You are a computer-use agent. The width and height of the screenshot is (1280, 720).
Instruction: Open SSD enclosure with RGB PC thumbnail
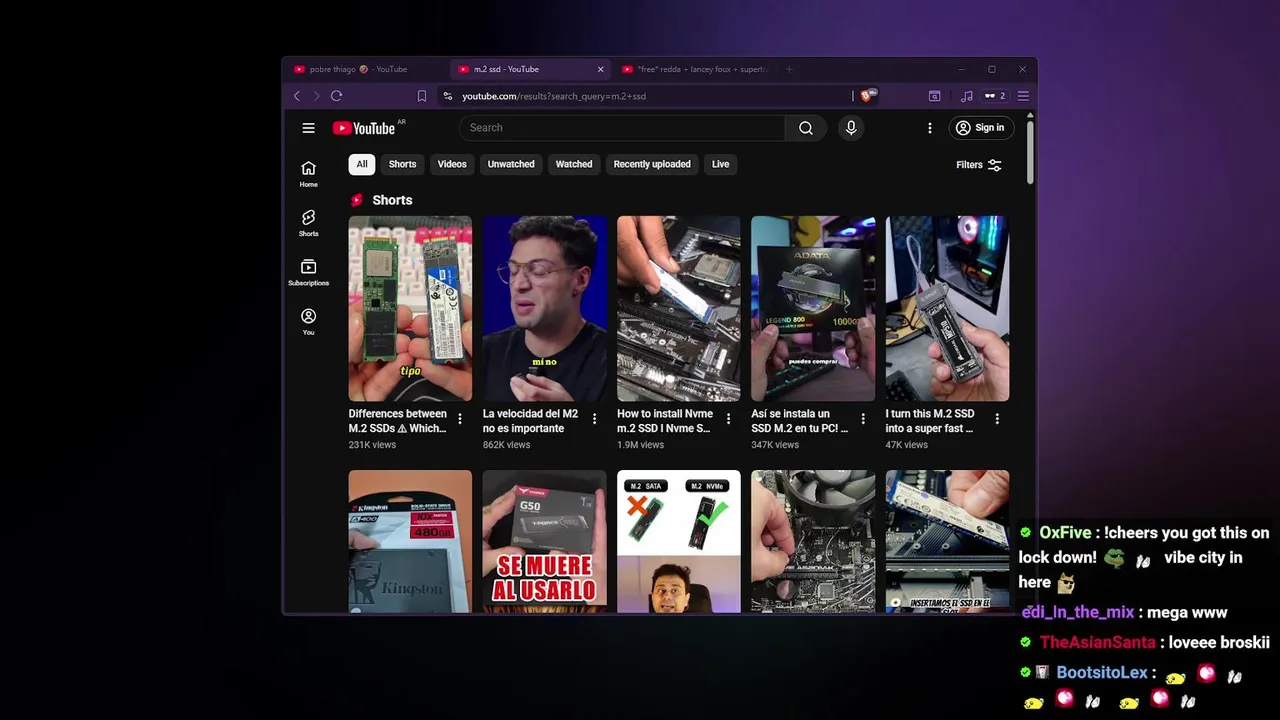click(947, 308)
